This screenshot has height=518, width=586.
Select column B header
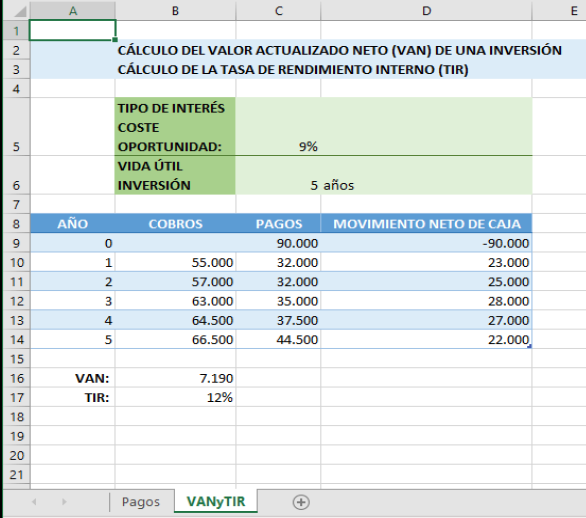(175, 10)
